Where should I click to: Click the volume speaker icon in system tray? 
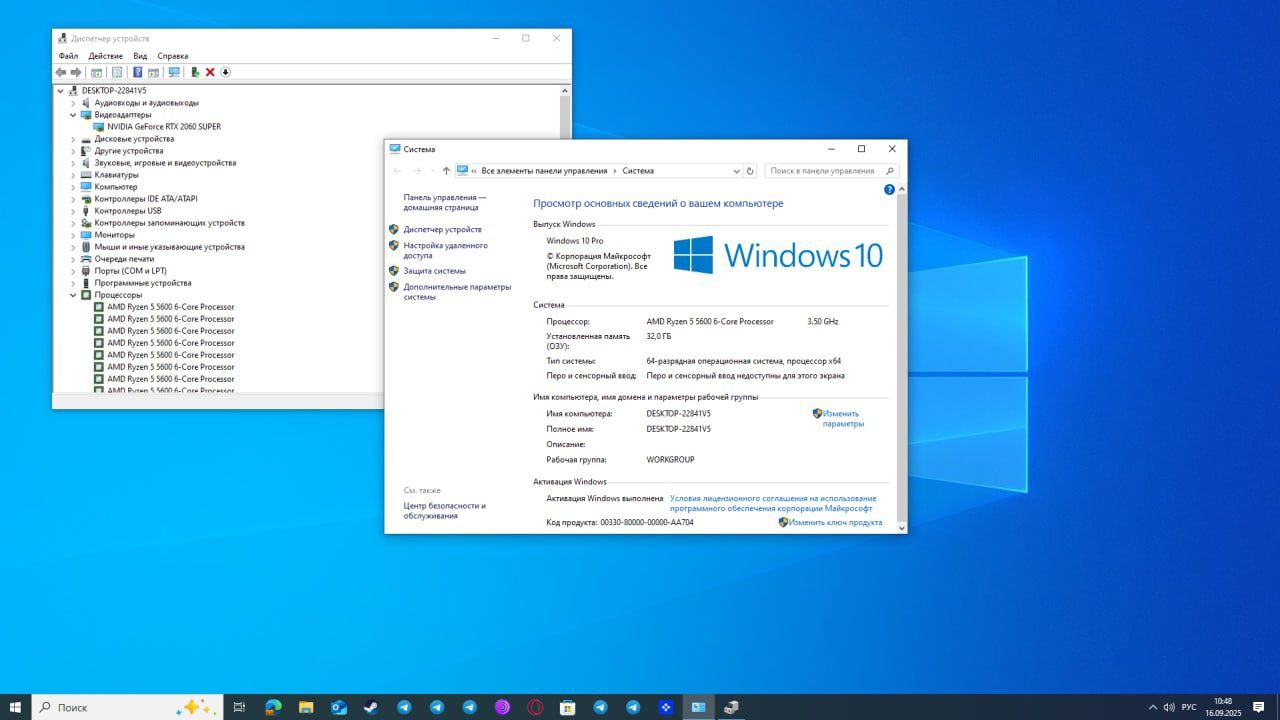click(1169, 707)
